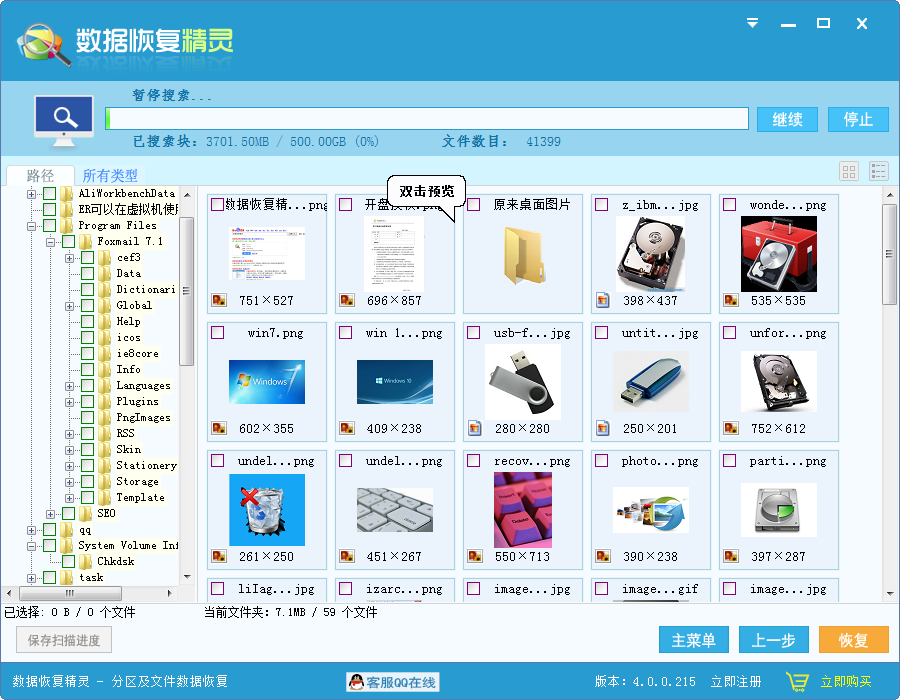
Task: Expand the Languages folder node
Action: click(69, 386)
